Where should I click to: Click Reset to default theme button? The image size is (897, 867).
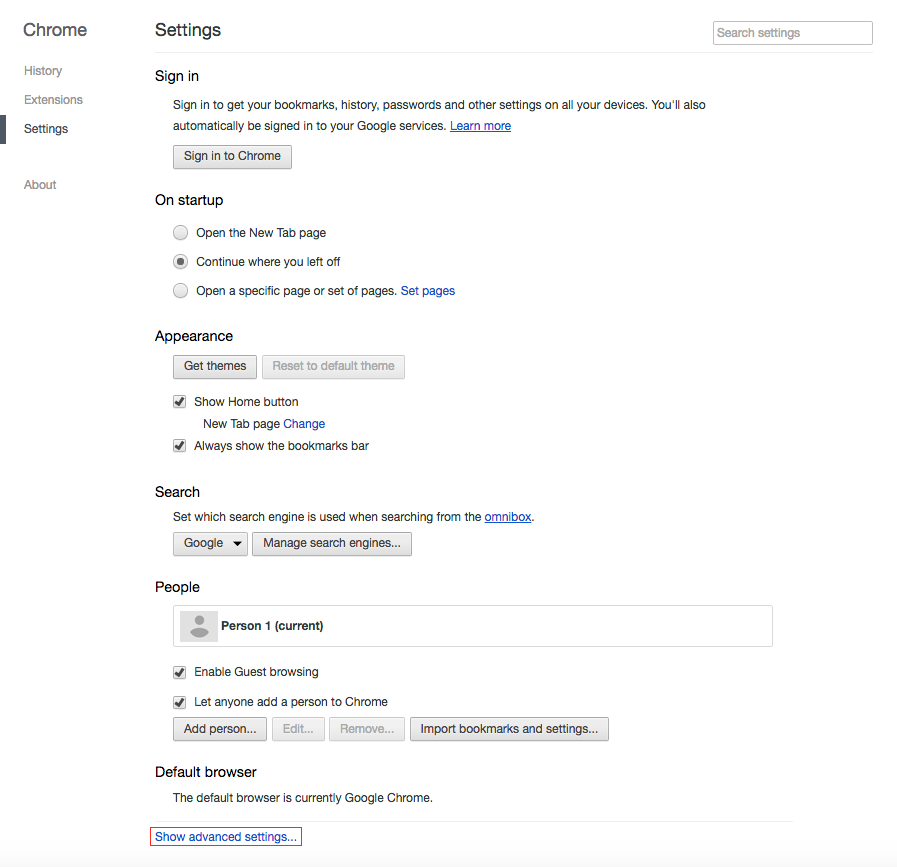pyautogui.click(x=334, y=367)
